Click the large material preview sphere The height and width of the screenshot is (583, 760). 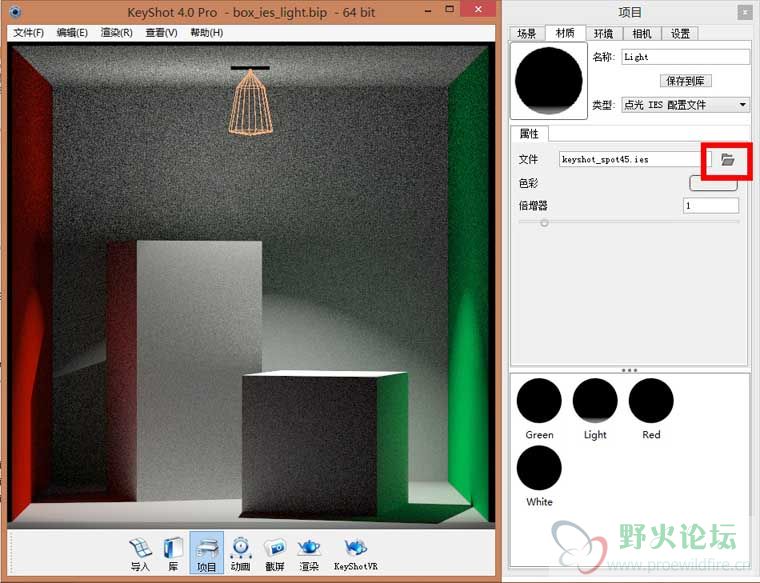549,80
